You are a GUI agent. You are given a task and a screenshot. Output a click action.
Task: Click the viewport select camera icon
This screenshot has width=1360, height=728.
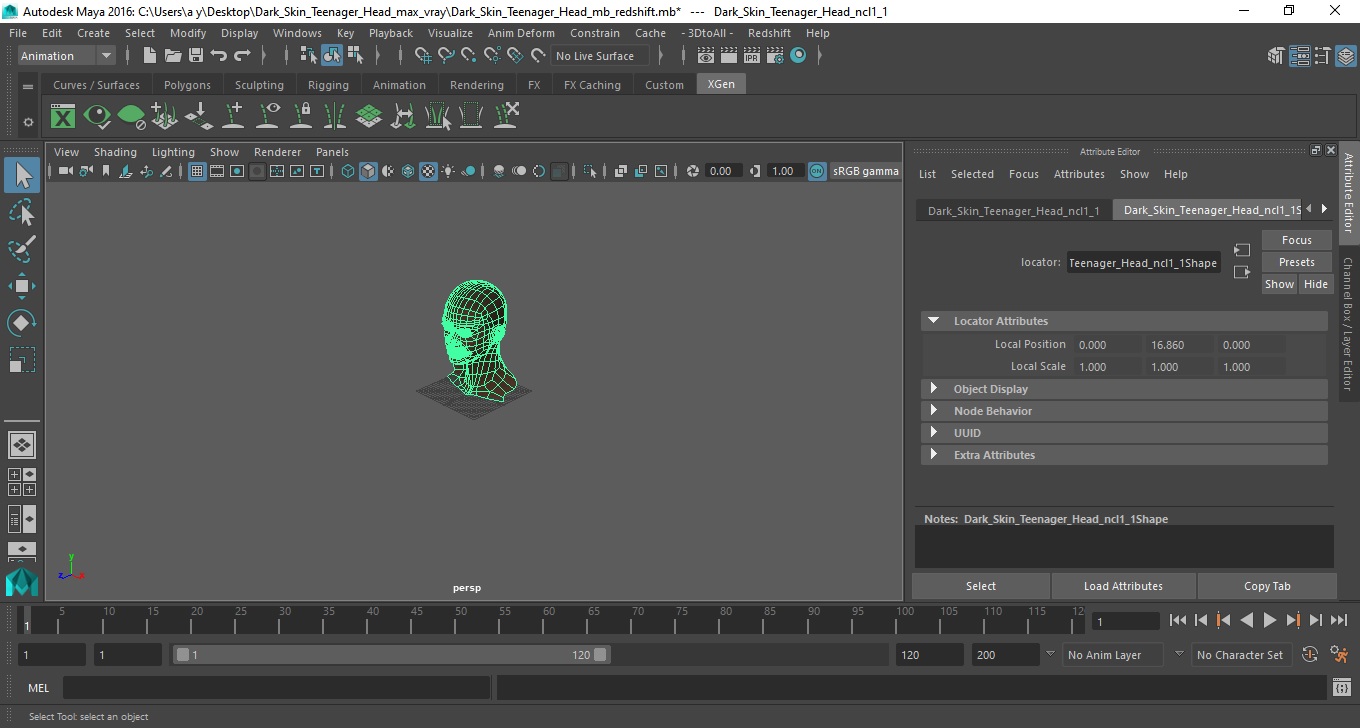point(65,171)
